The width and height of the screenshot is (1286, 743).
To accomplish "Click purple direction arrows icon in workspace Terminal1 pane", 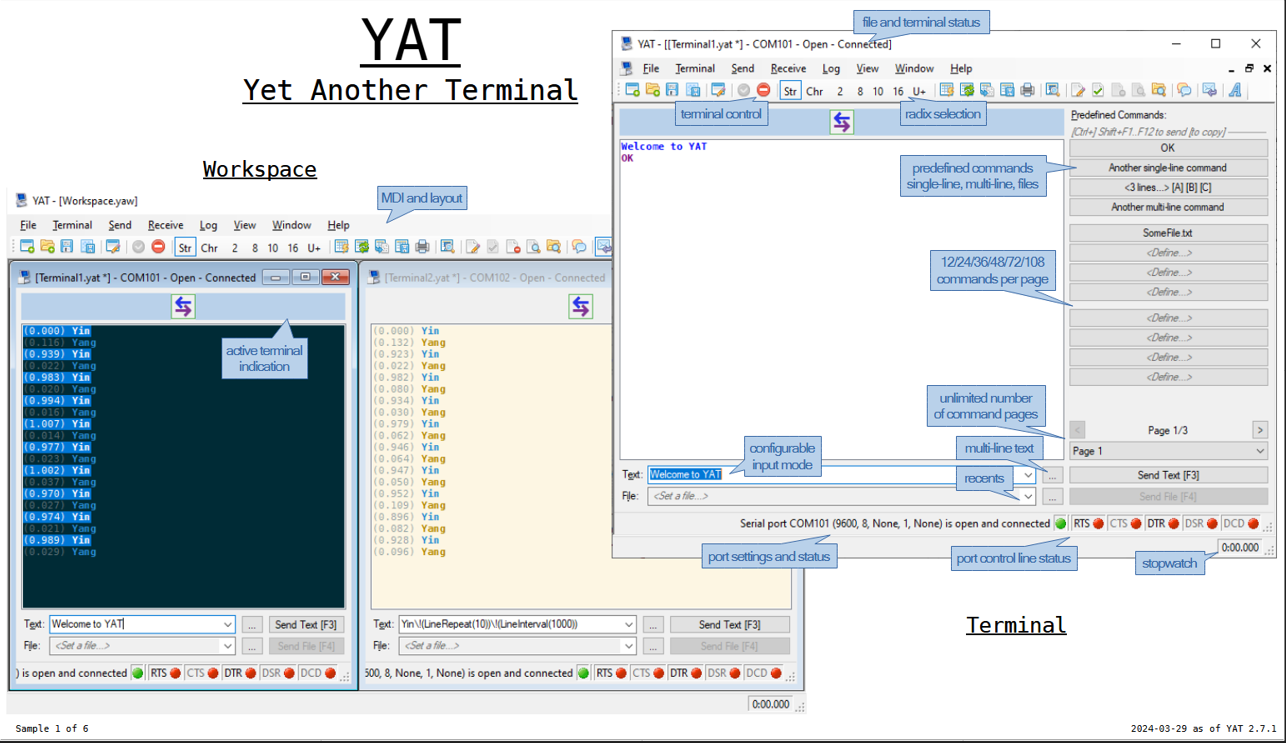I will pos(183,306).
